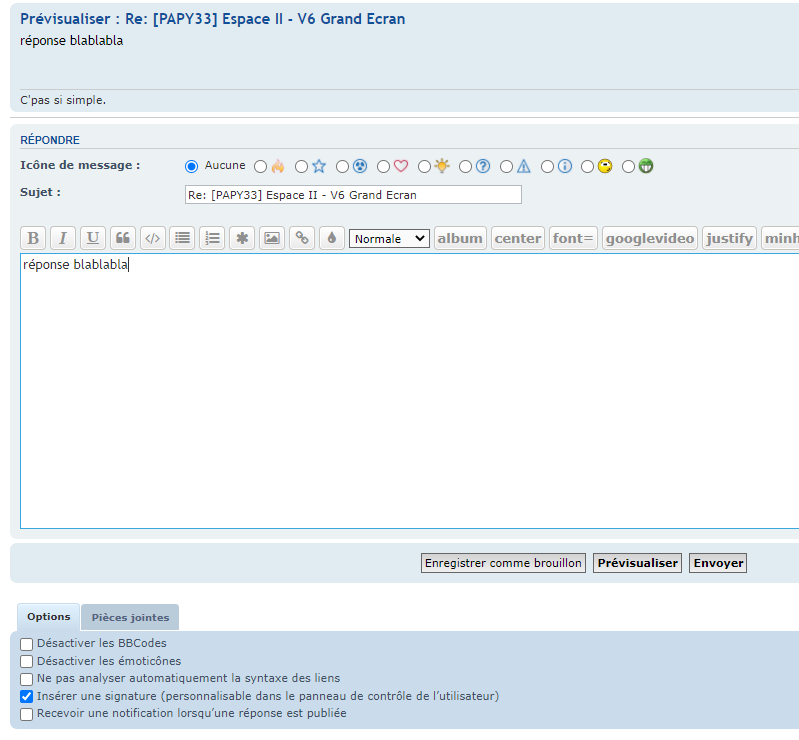Insert the googlevideo BBCode tag
The width and height of the screenshot is (799, 740).
pos(649,238)
